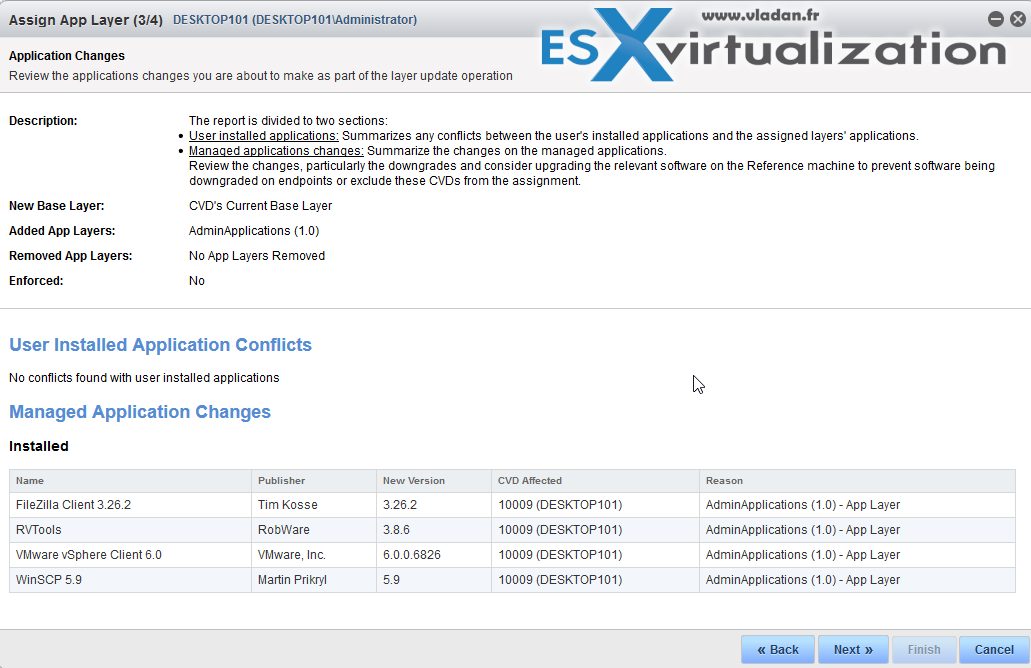This screenshot has width=1031, height=668.
Task: Click the User installed applications underlined text
Action: click(x=264, y=136)
